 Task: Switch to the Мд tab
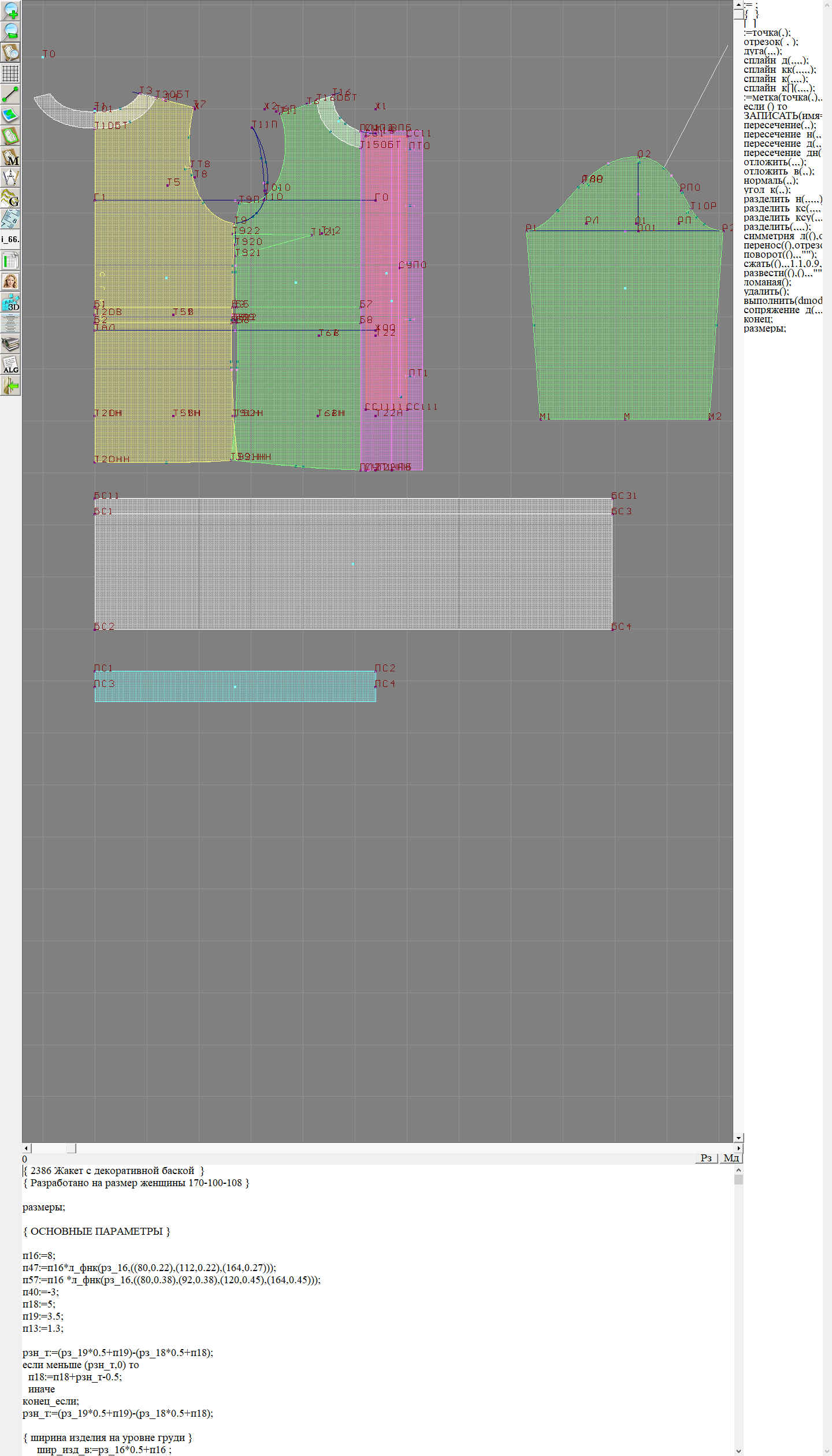pos(730,1158)
